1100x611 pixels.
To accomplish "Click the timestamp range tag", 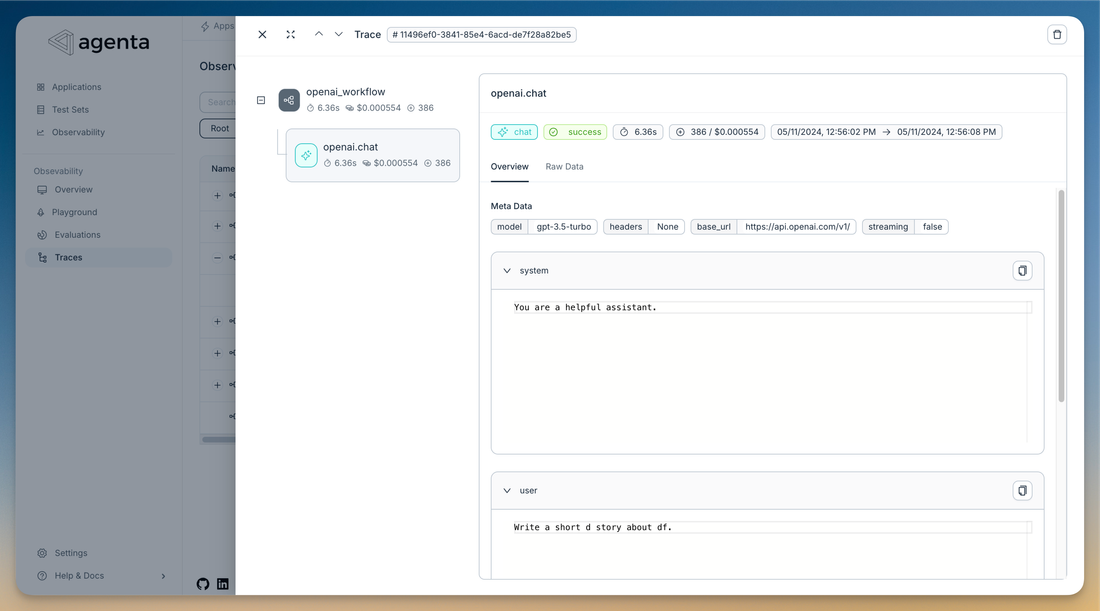I will [x=886, y=132].
